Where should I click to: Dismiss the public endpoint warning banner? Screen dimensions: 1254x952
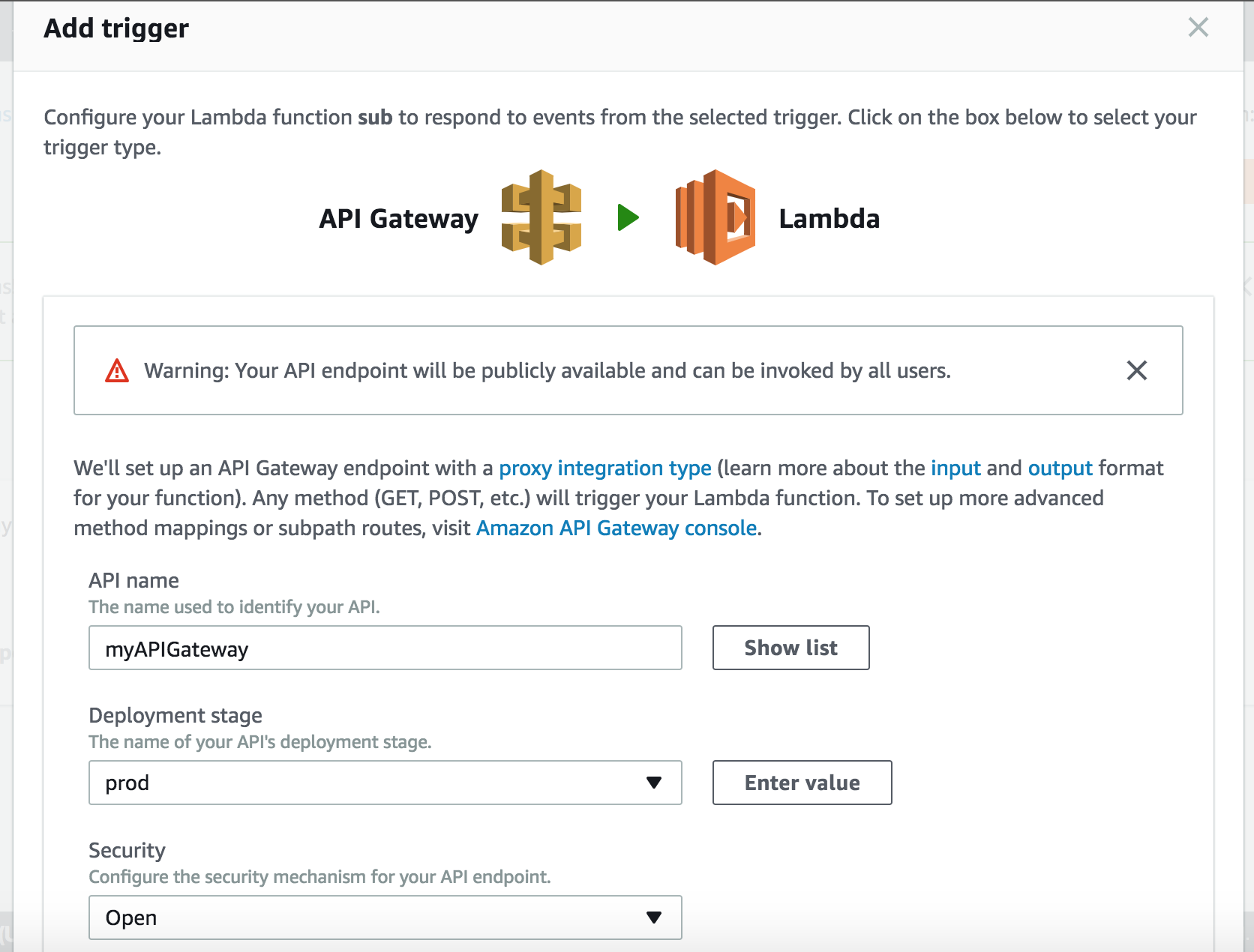(x=1136, y=370)
